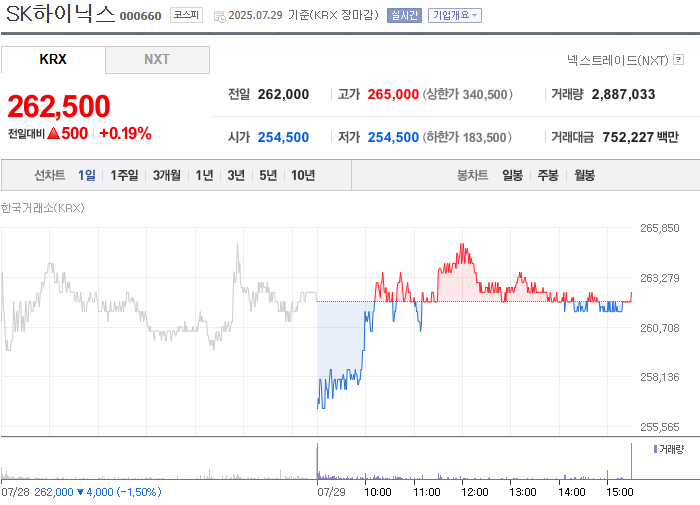Click the calendar clock icon beside date
Screen dimensions: 700x505
point(219,17)
